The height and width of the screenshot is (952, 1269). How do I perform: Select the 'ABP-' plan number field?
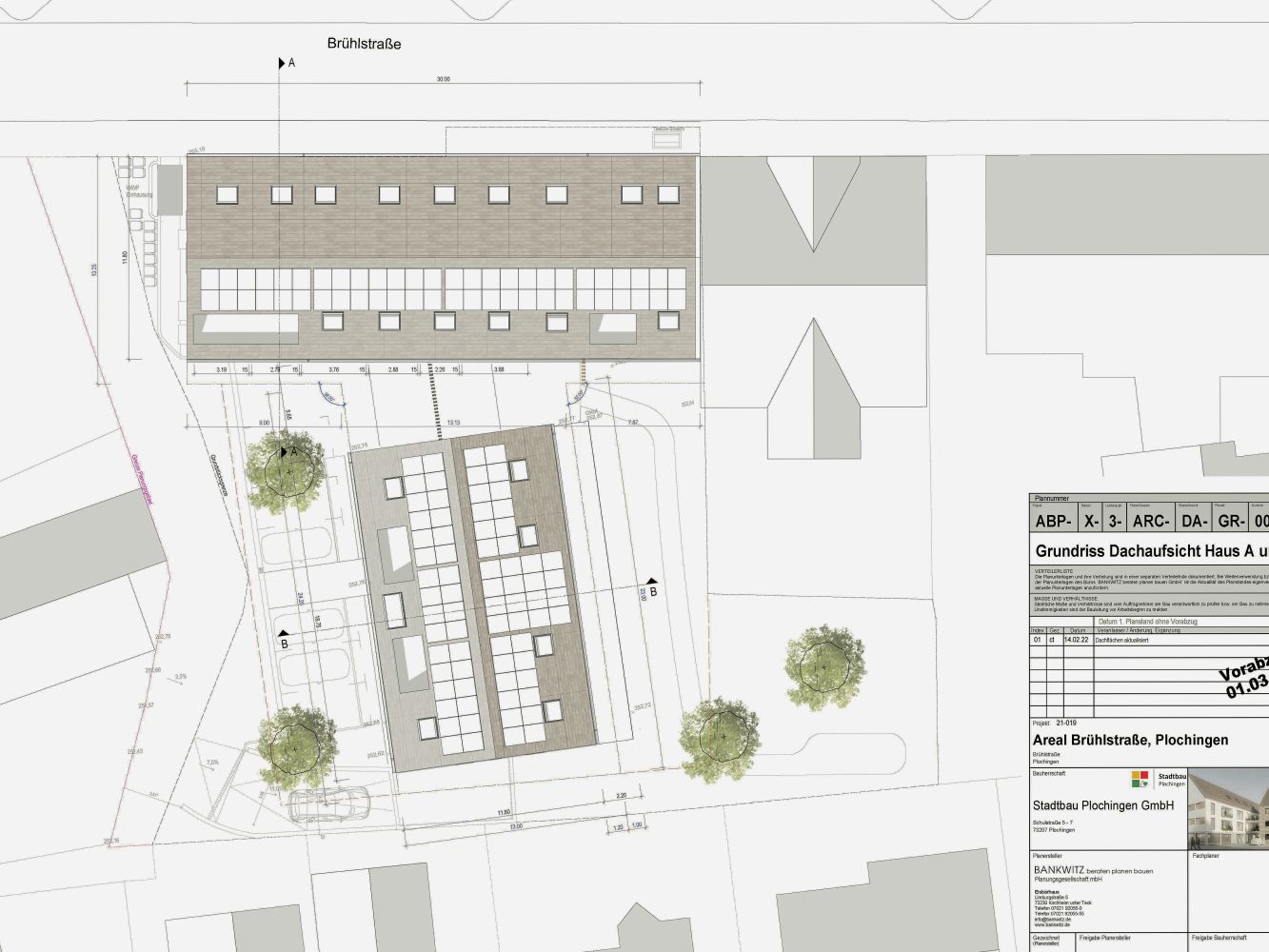[1053, 522]
